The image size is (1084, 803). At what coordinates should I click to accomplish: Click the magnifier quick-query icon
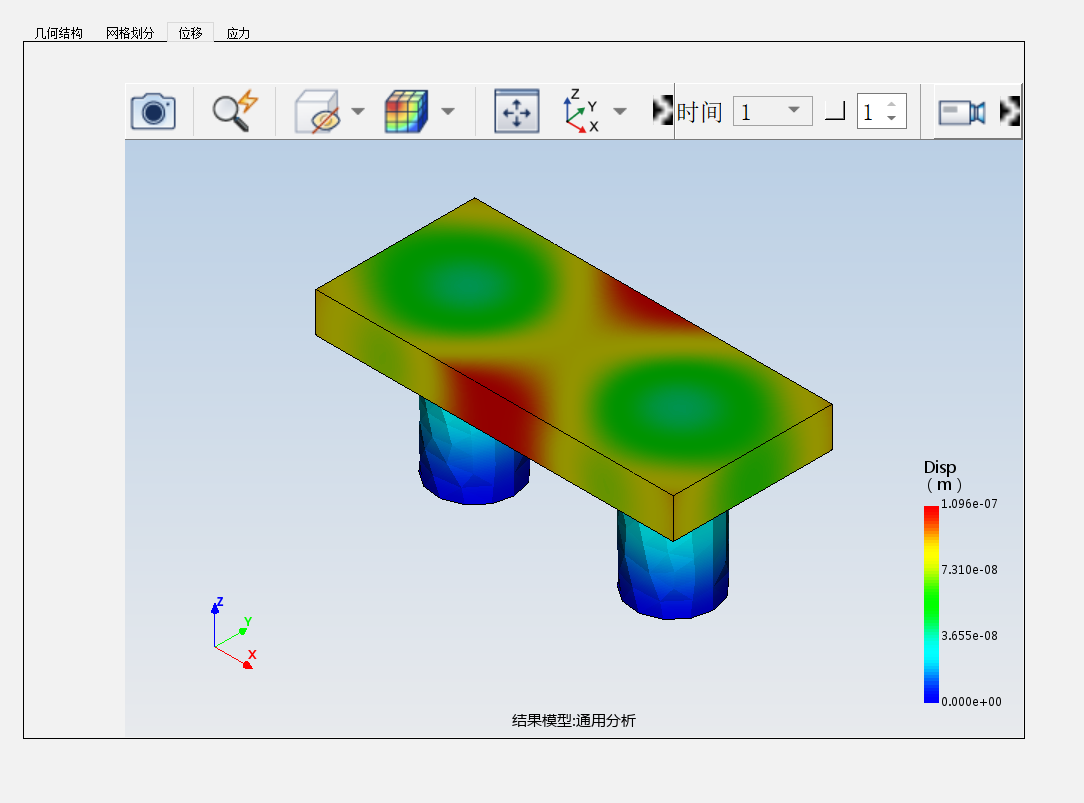click(235, 111)
